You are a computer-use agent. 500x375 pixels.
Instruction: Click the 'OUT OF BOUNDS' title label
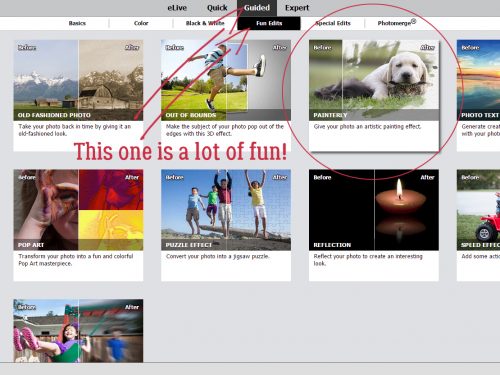tap(191, 115)
